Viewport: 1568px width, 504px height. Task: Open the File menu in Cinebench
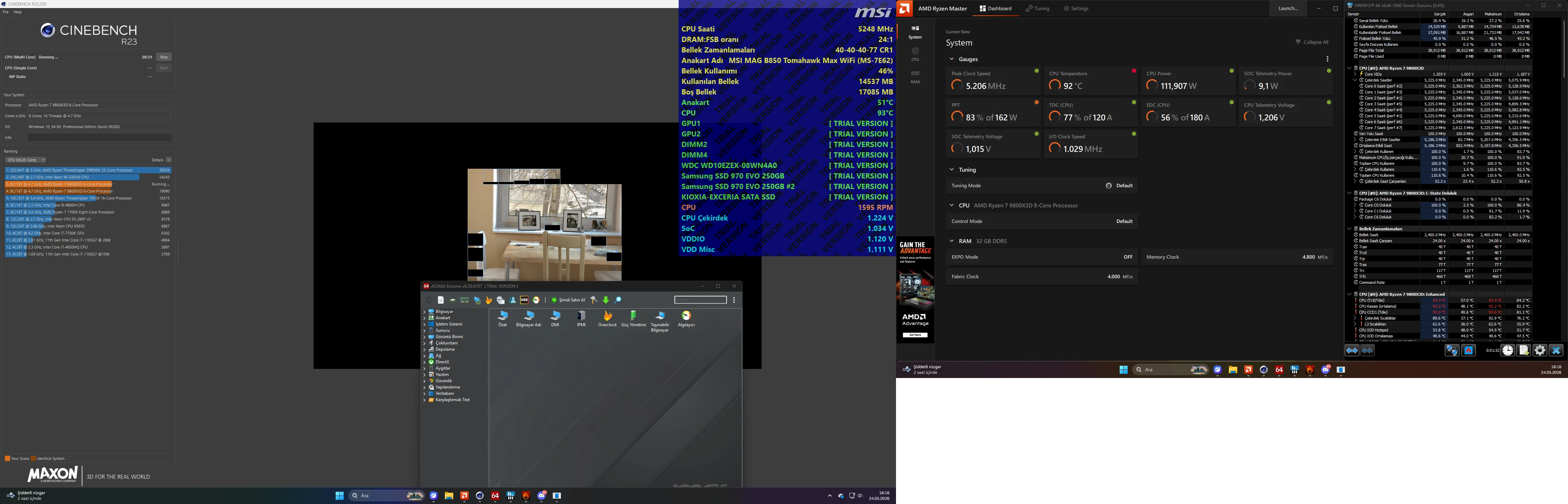tap(6, 12)
